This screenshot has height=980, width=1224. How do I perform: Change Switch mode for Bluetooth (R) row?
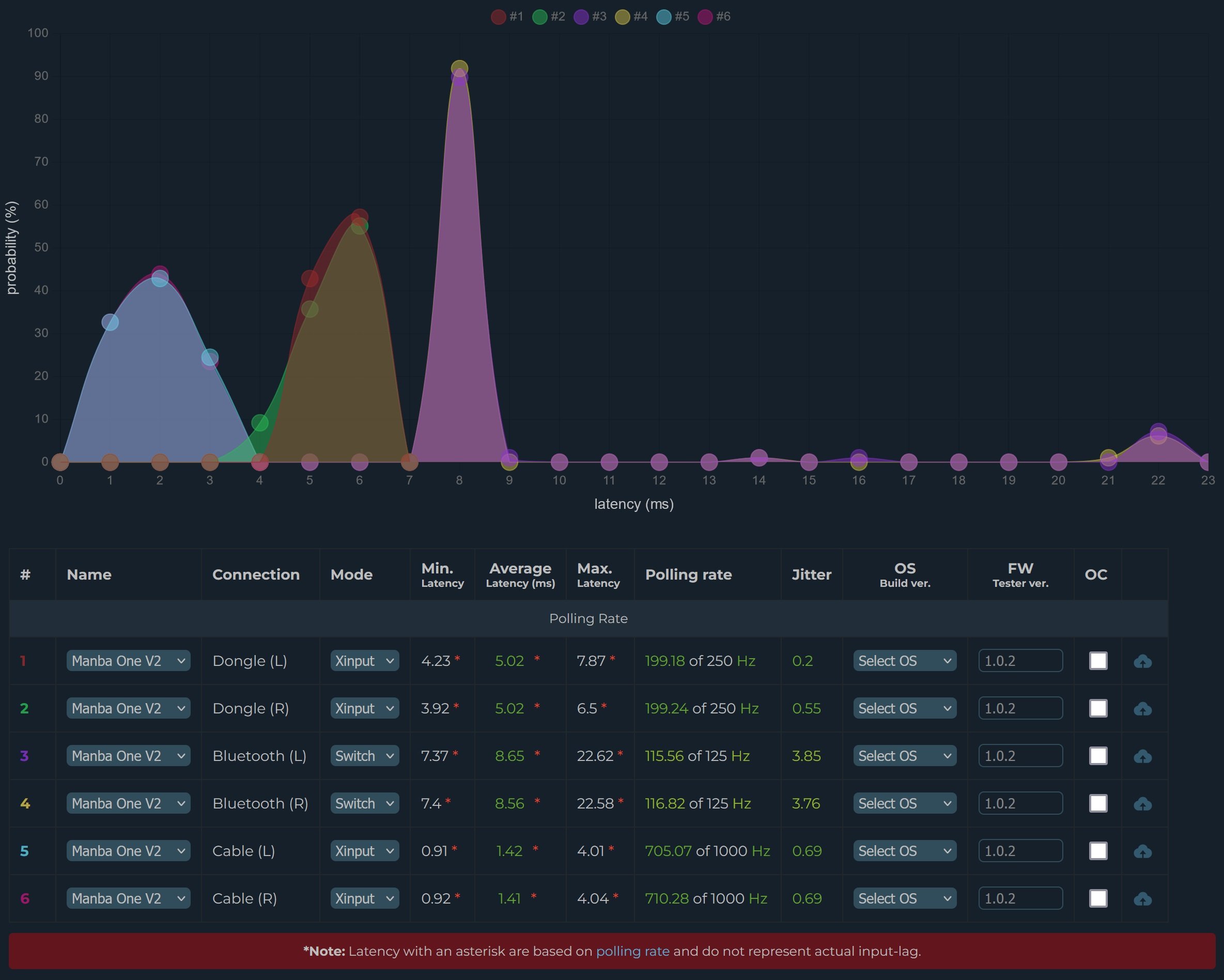tap(364, 803)
